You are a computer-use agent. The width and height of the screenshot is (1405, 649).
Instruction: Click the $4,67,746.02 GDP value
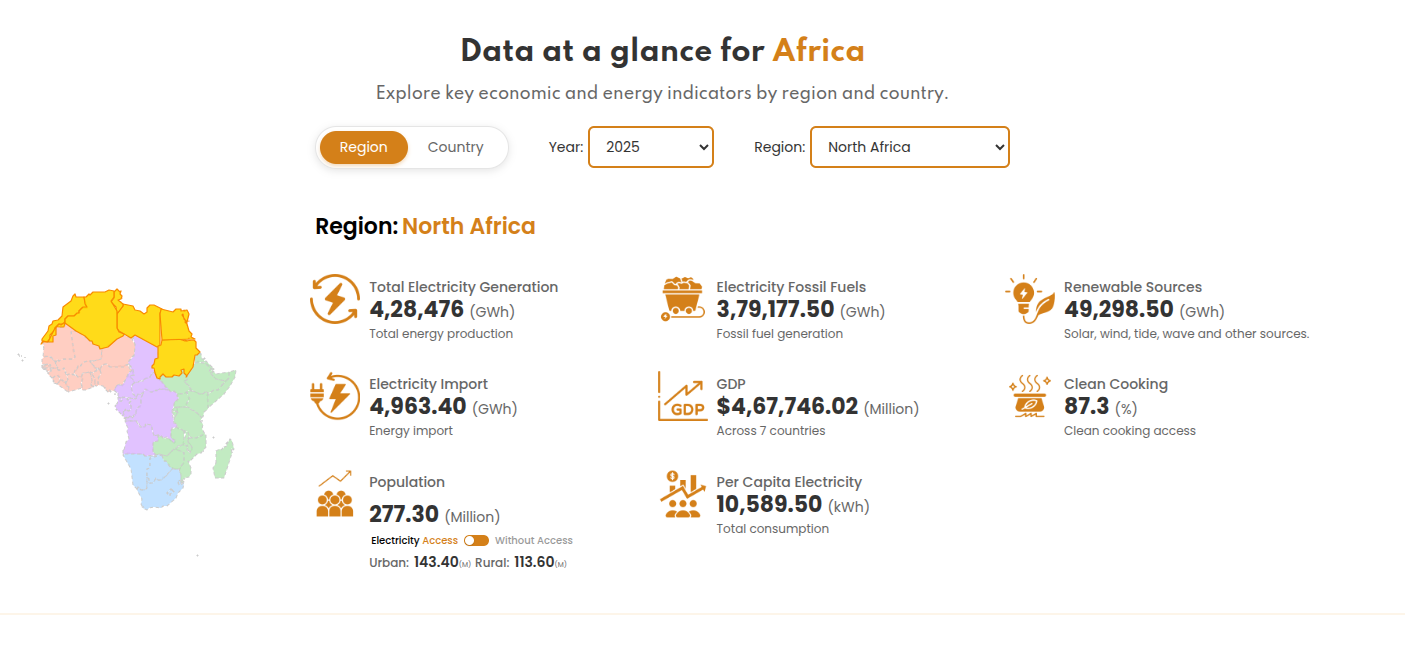787,406
